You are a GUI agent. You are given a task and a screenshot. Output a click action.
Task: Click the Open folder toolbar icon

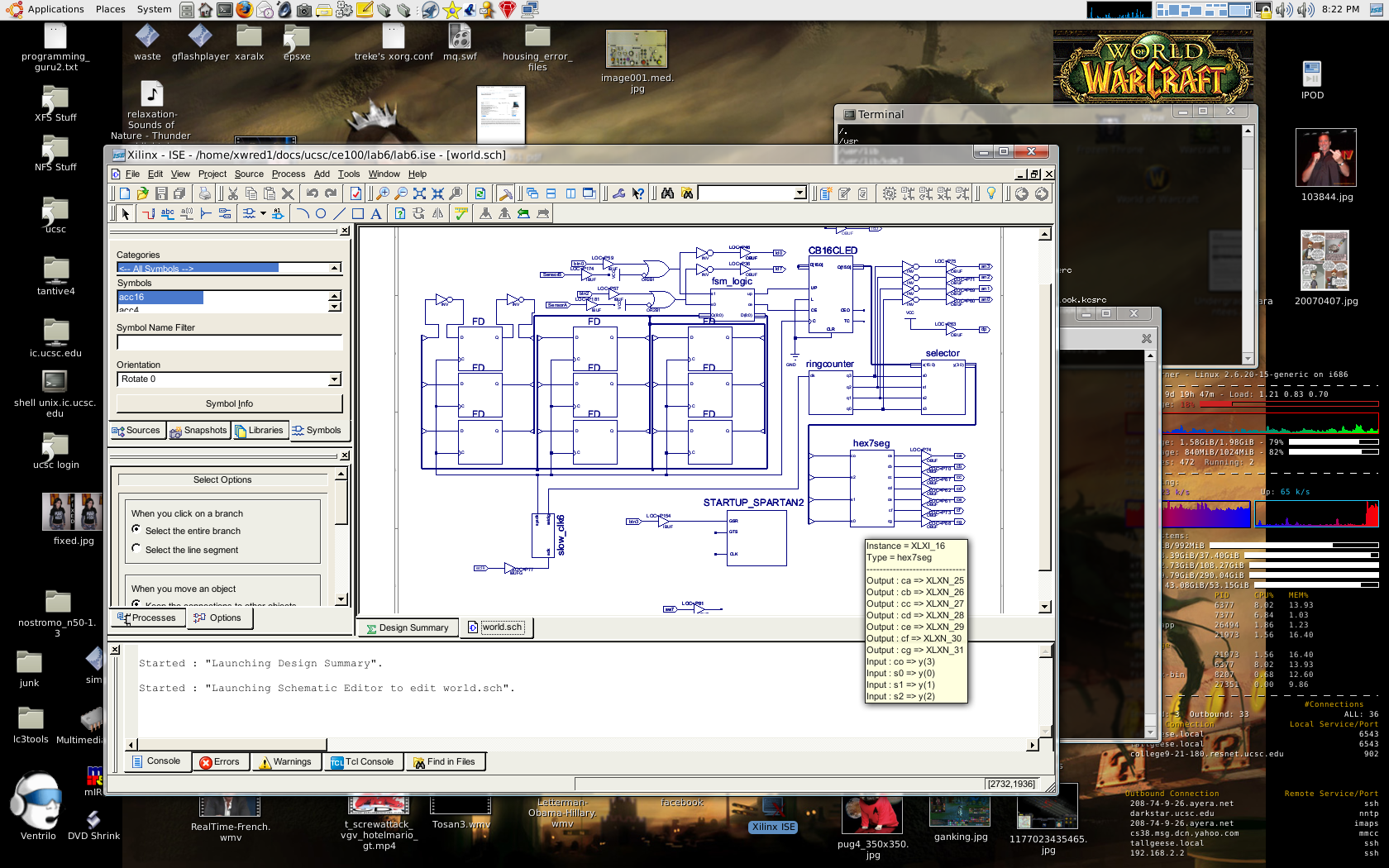pyautogui.click(x=143, y=193)
